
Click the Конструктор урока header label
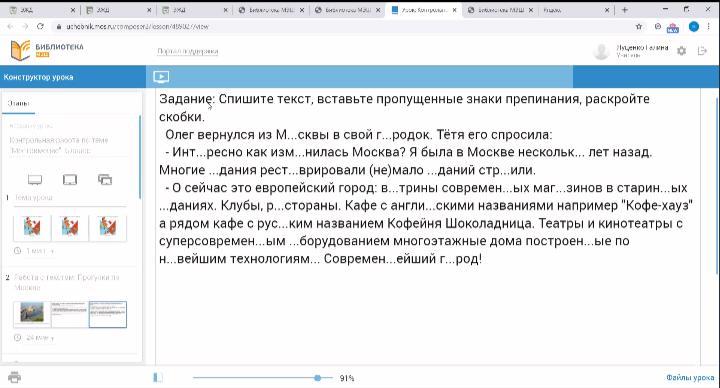[x=39, y=77]
